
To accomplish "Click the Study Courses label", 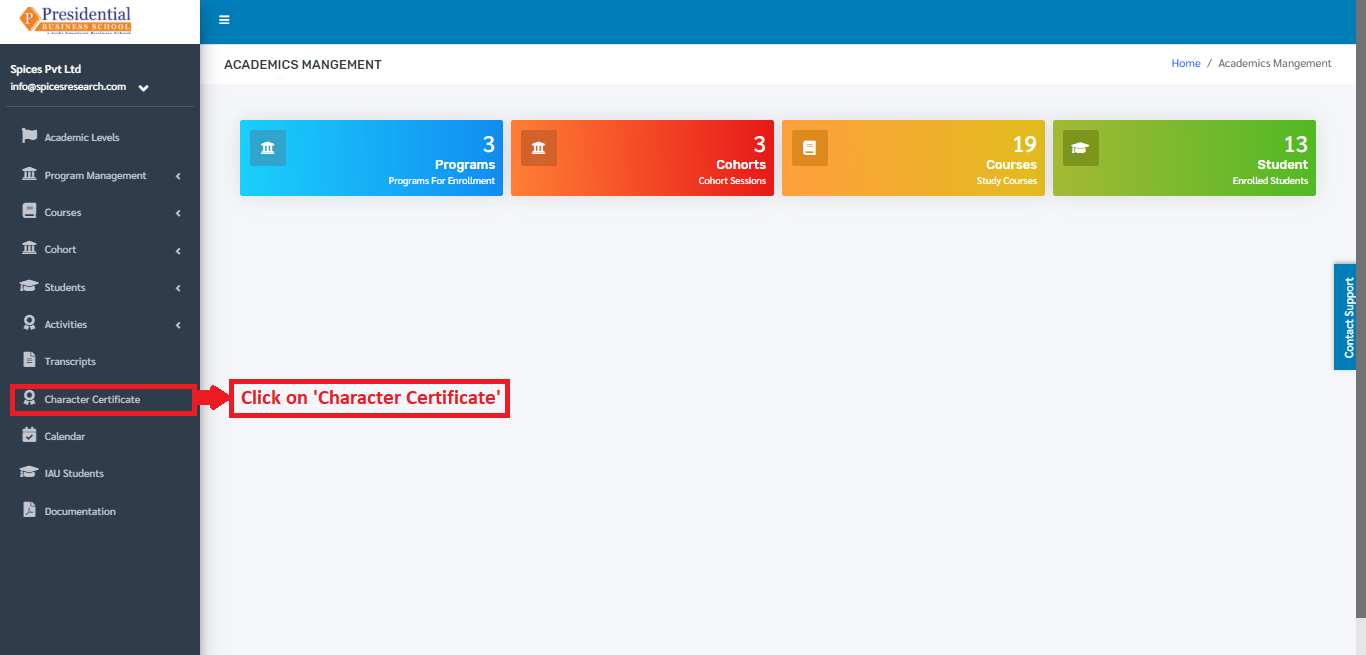I will [1007, 181].
